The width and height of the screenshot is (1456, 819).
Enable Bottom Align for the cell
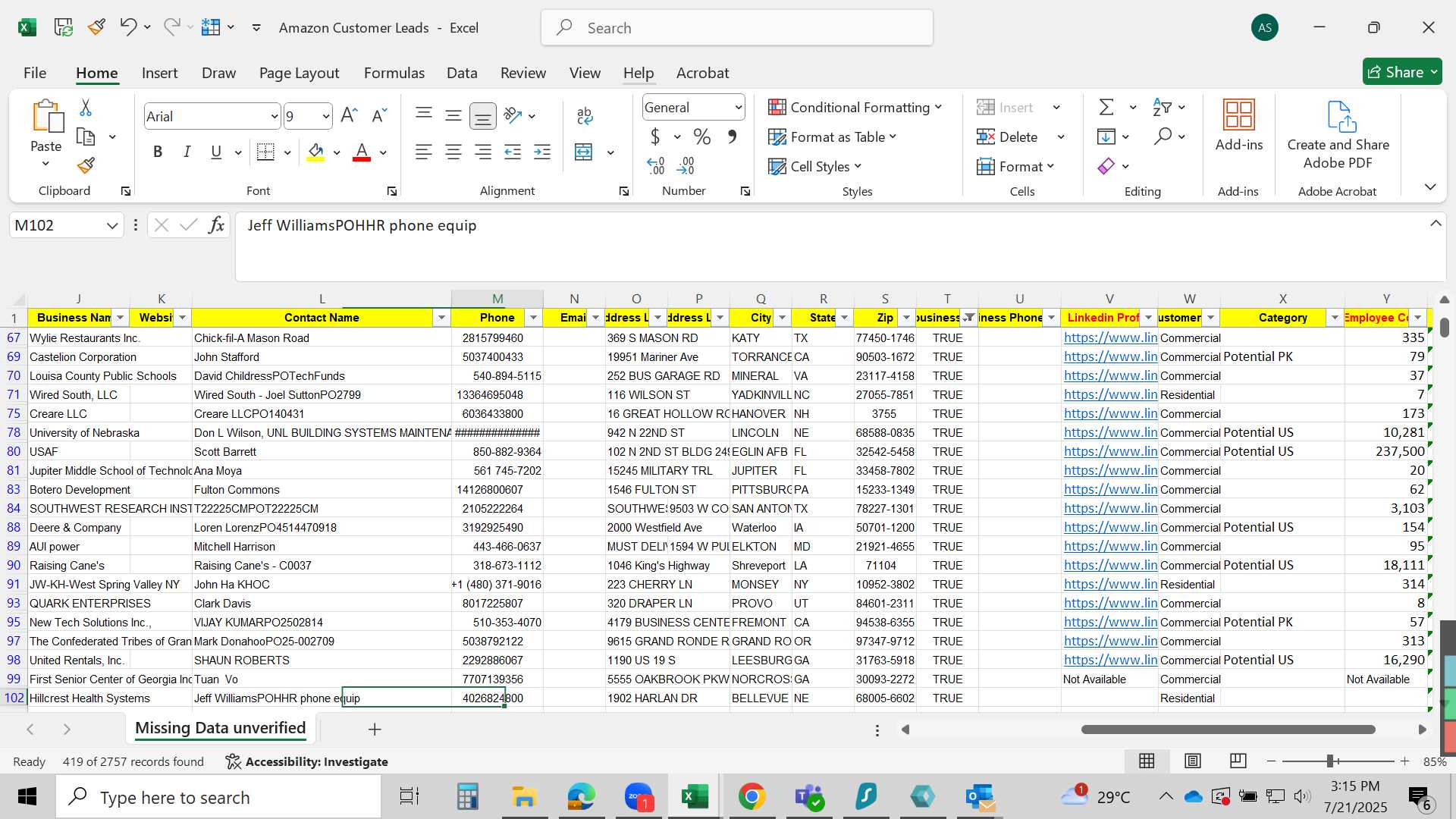click(x=483, y=115)
